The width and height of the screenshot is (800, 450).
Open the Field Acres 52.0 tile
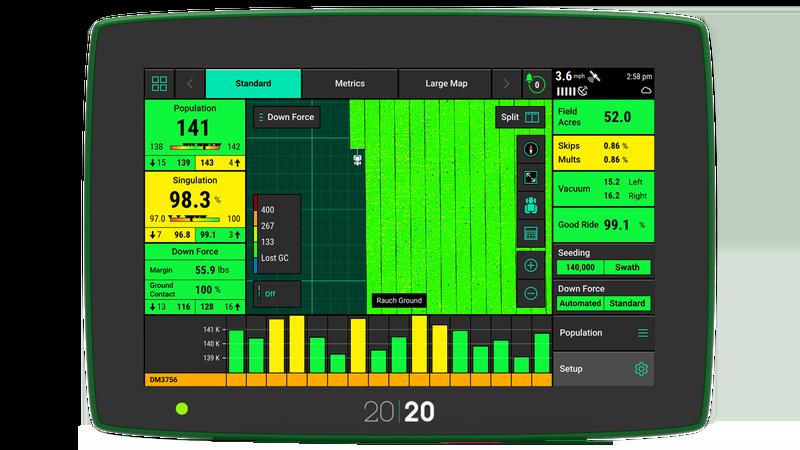coord(604,117)
